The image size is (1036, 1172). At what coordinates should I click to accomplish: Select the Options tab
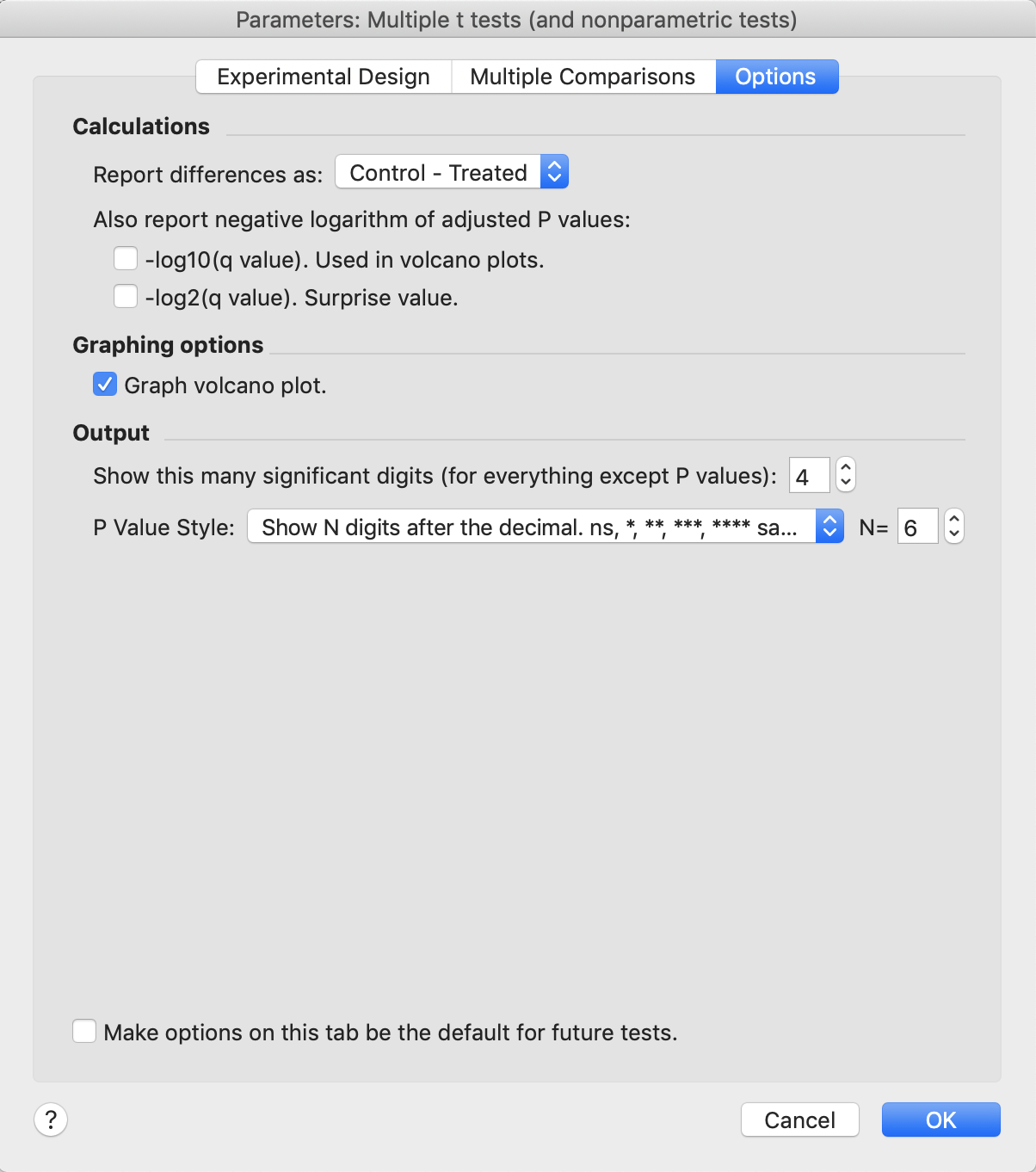775,77
